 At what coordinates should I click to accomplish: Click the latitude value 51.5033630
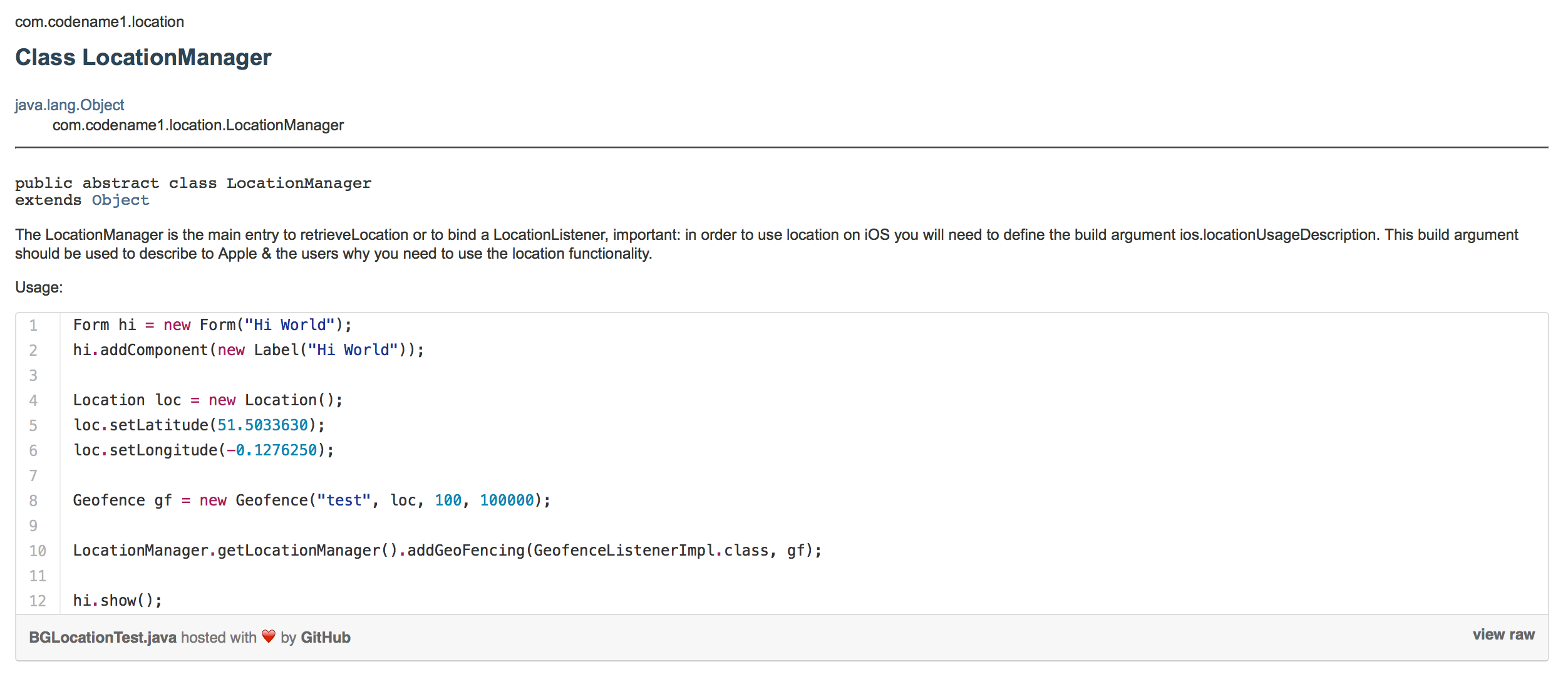click(262, 425)
